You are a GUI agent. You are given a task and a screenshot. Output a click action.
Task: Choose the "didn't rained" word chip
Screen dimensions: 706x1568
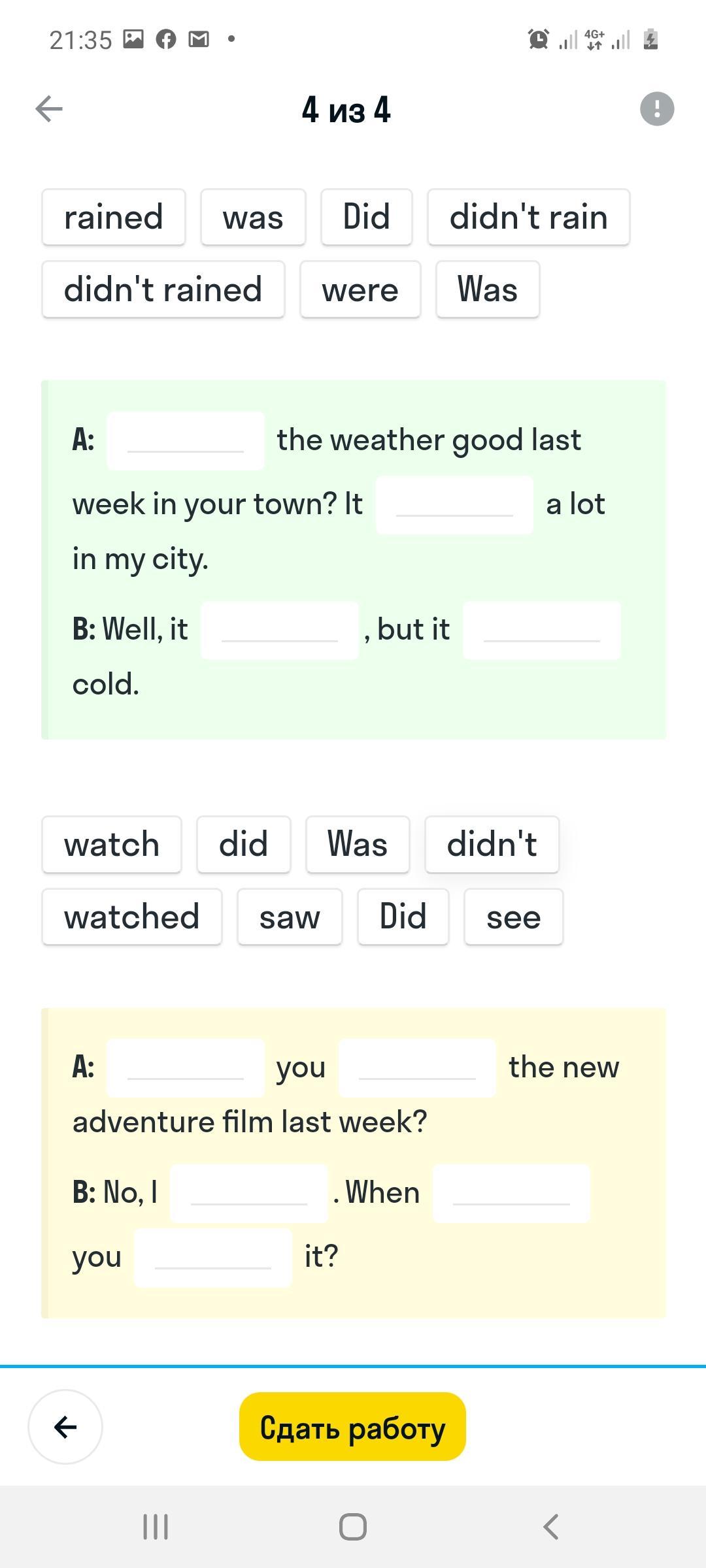(x=163, y=289)
